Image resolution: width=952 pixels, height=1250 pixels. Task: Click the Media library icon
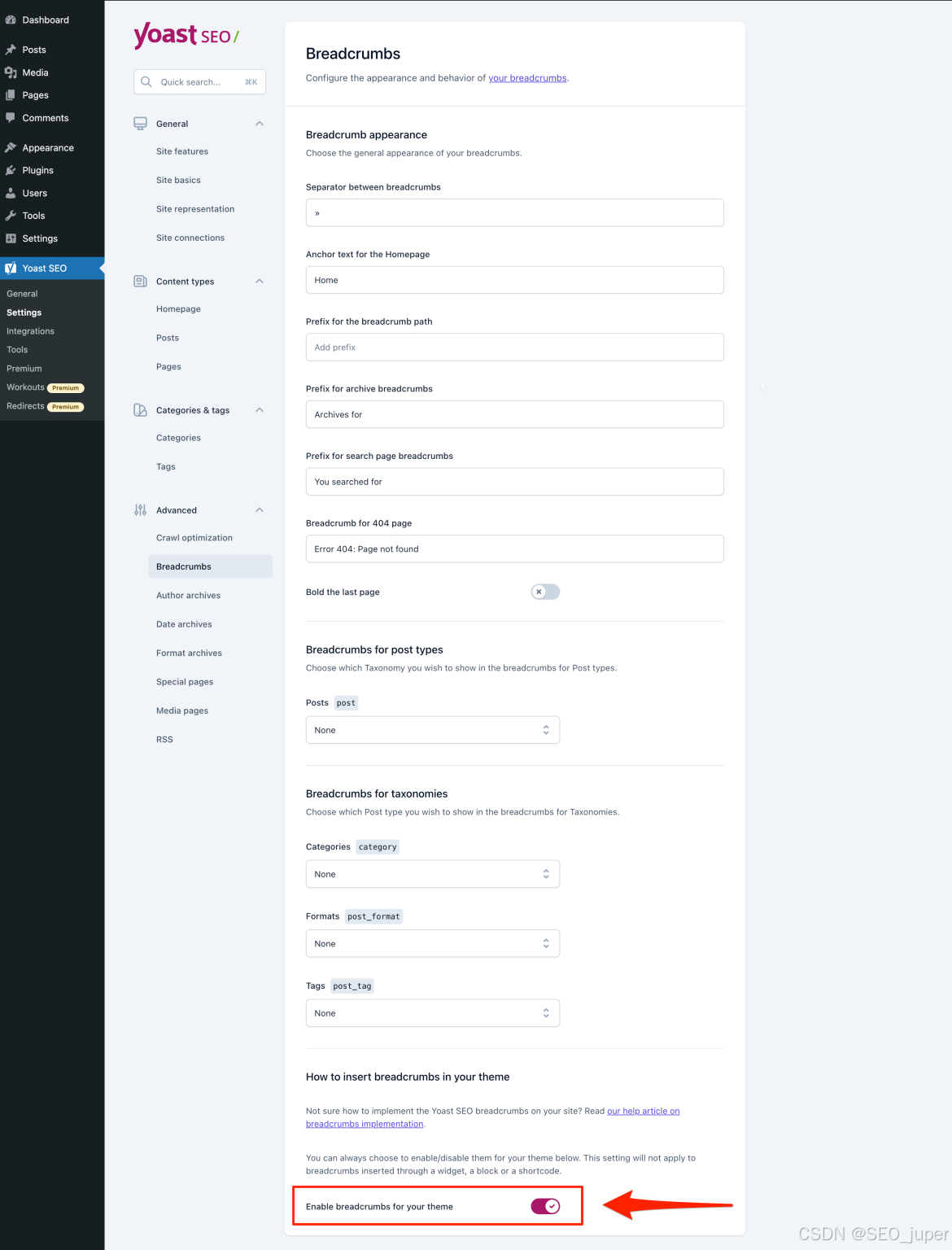pos(11,72)
